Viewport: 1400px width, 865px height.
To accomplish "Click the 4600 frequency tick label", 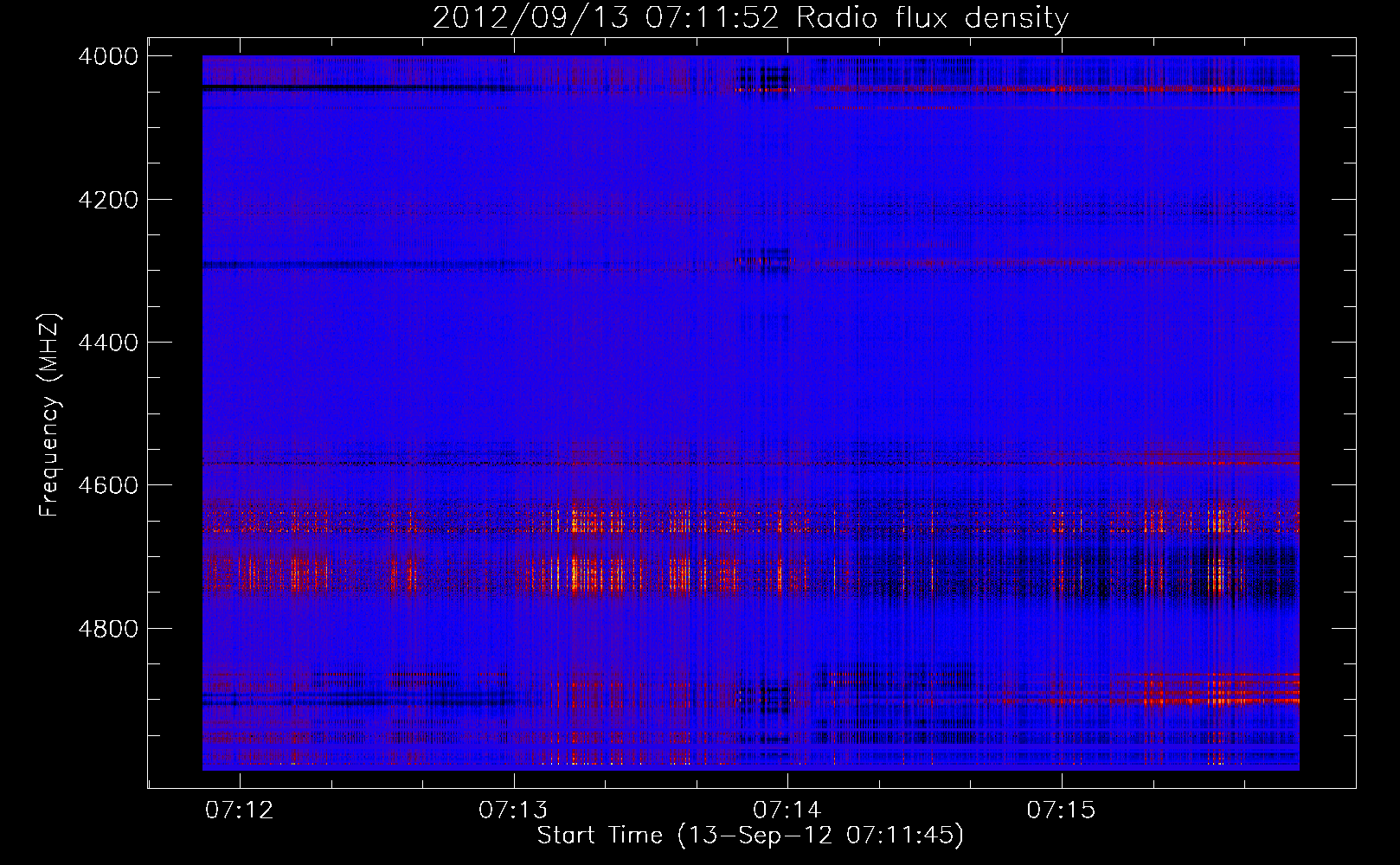I will coord(108,485).
